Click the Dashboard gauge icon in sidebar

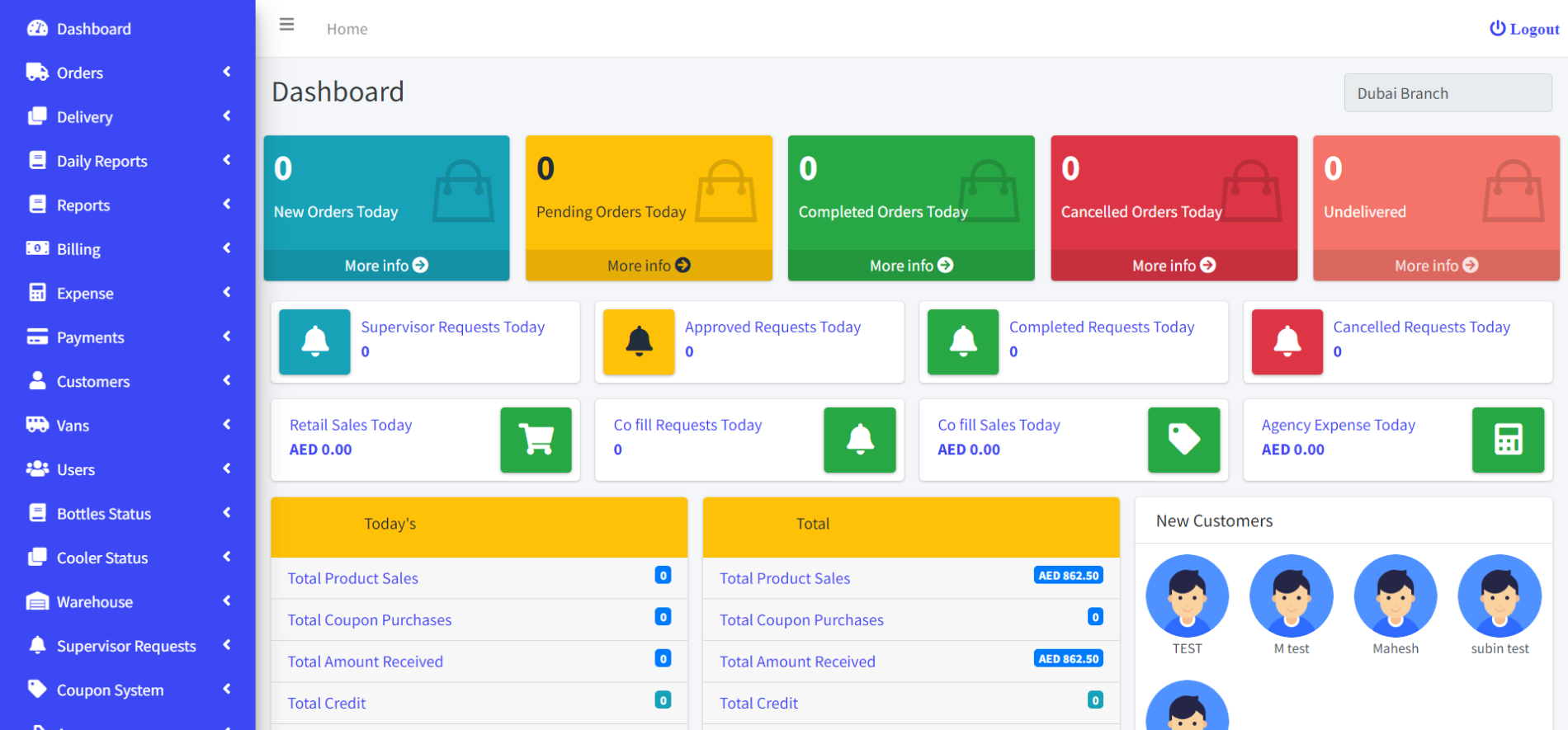(37, 28)
